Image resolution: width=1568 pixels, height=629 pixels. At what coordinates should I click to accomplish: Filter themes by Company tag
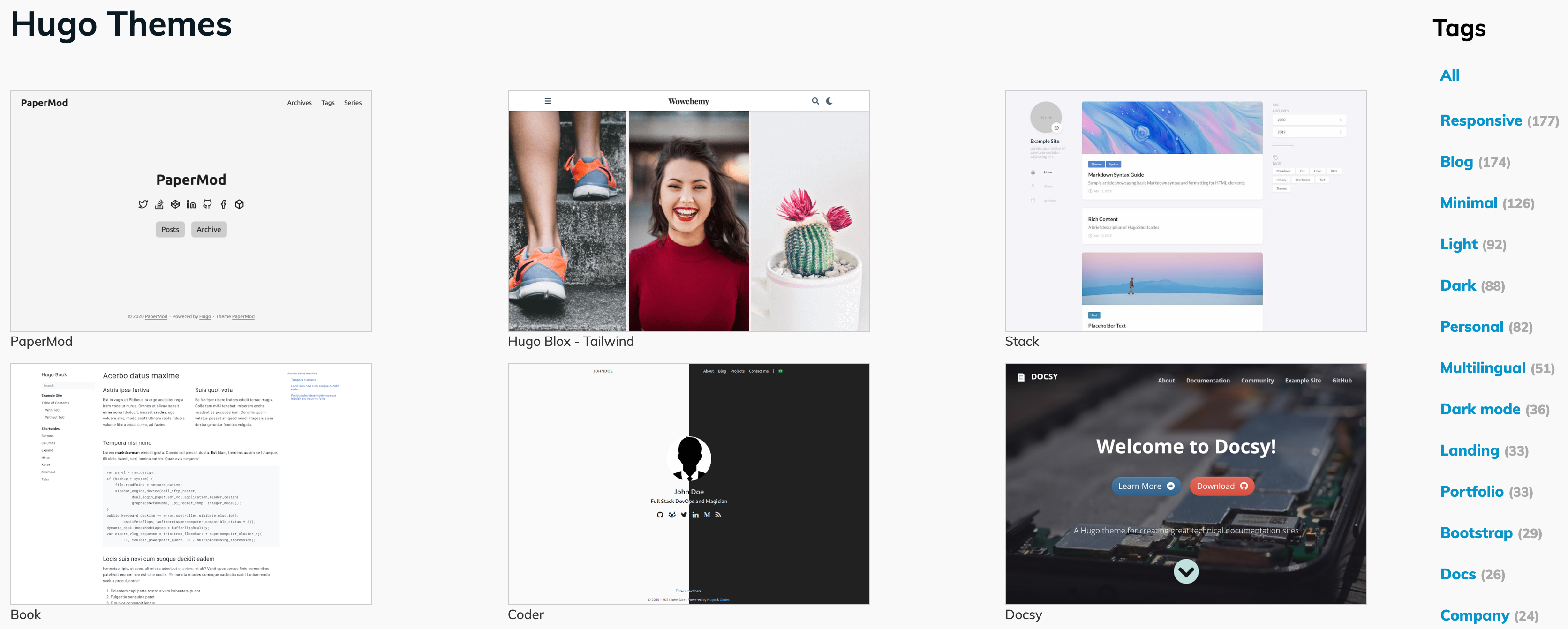1489,615
